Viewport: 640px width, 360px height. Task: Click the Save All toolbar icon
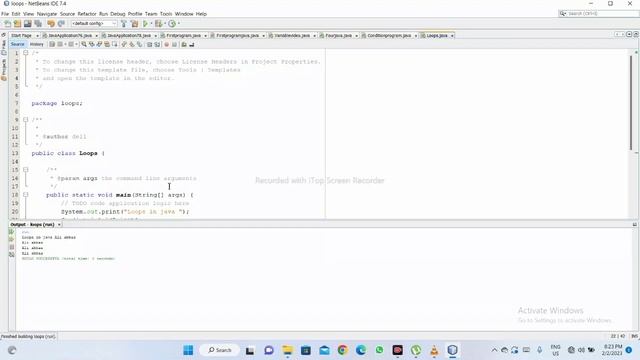click(38, 24)
